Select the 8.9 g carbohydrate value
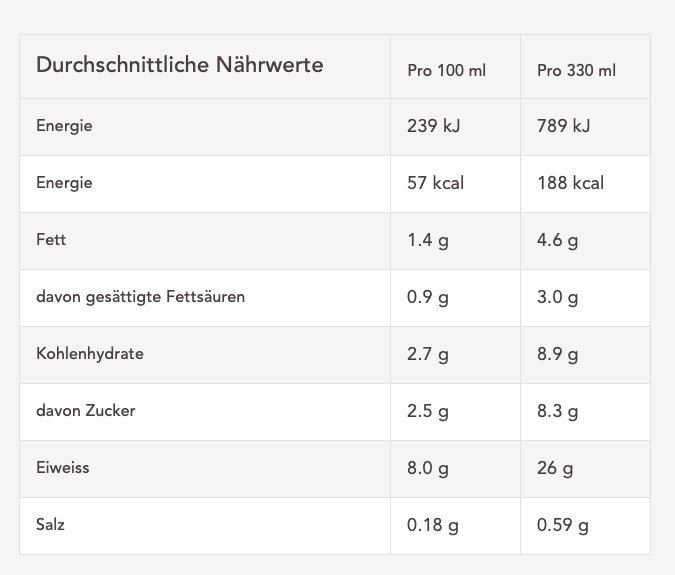Image resolution: width=675 pixels, height=575 pixels. (557, 355)
